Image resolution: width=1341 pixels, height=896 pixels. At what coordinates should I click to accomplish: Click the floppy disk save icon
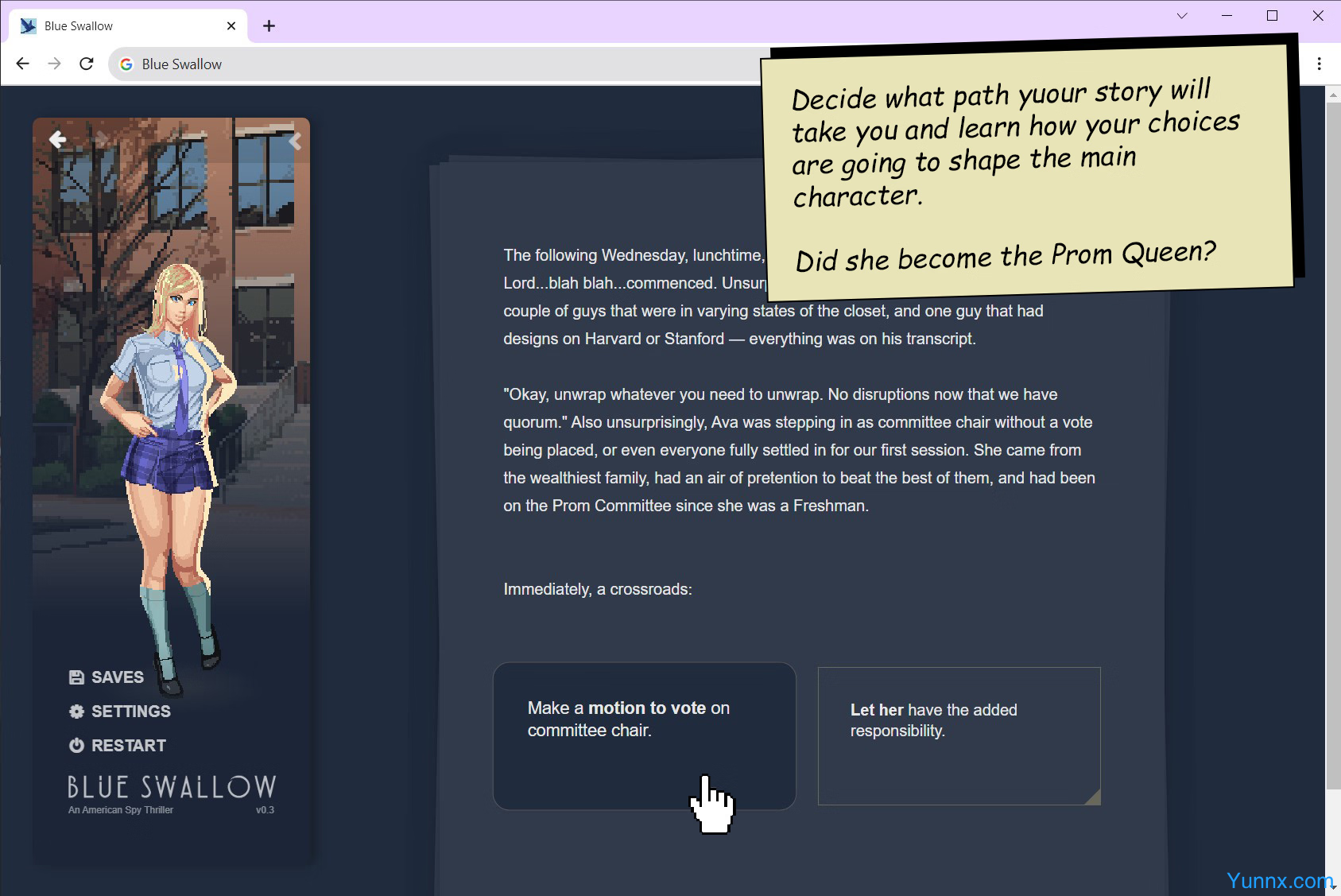pyautogui.click(x=76, y=677)
